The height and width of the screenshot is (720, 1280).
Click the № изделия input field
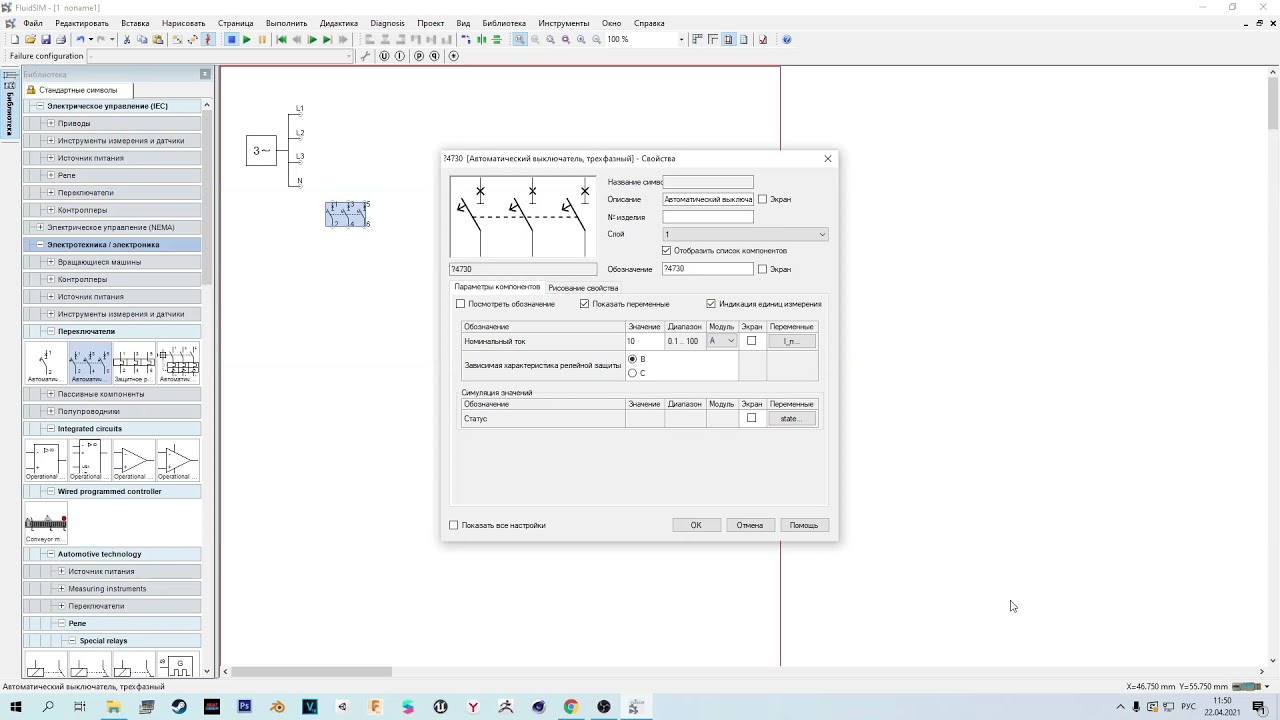pyautogui.click(x=708, y=217)
